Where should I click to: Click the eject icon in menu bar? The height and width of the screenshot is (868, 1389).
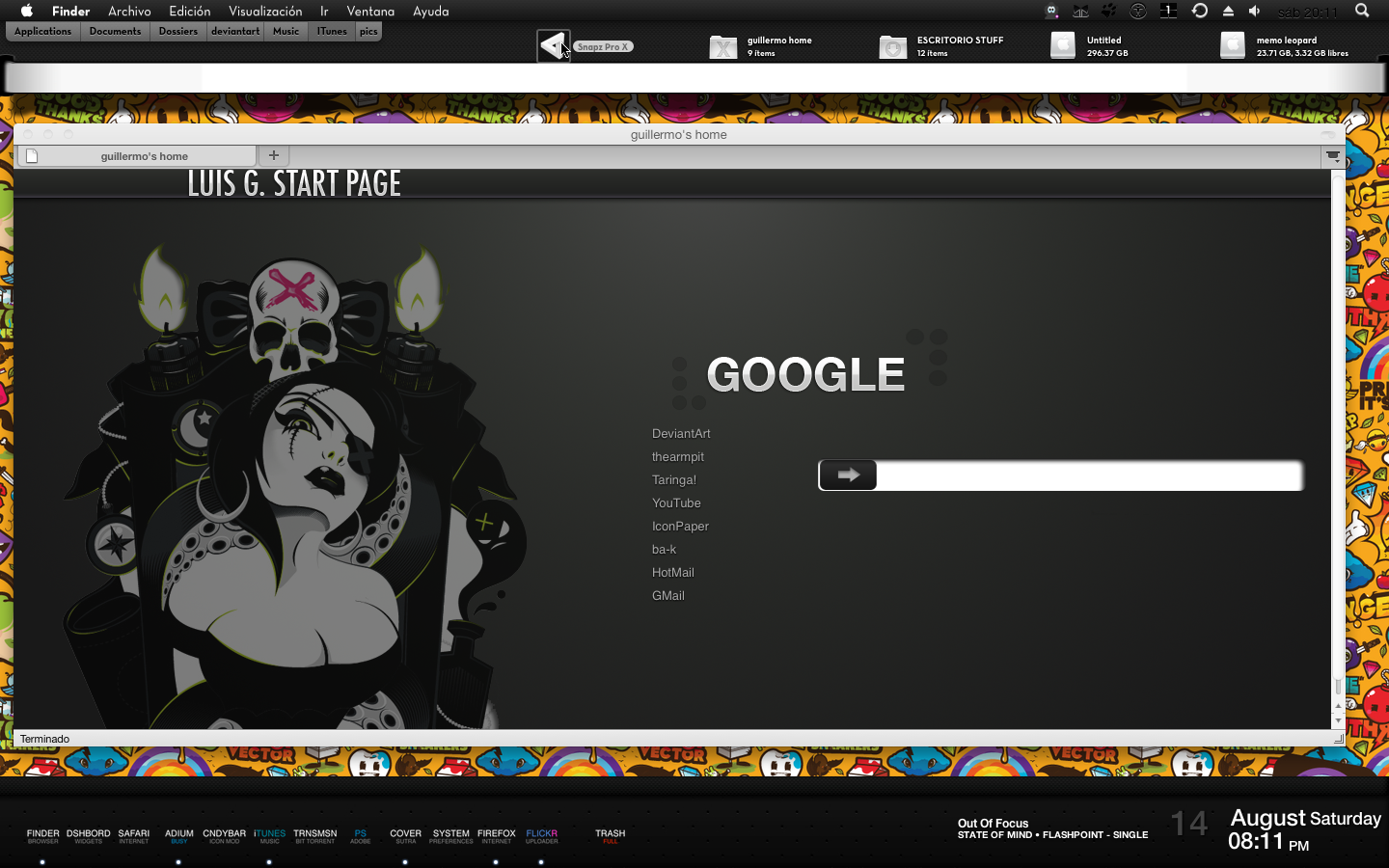point(1228,11)
